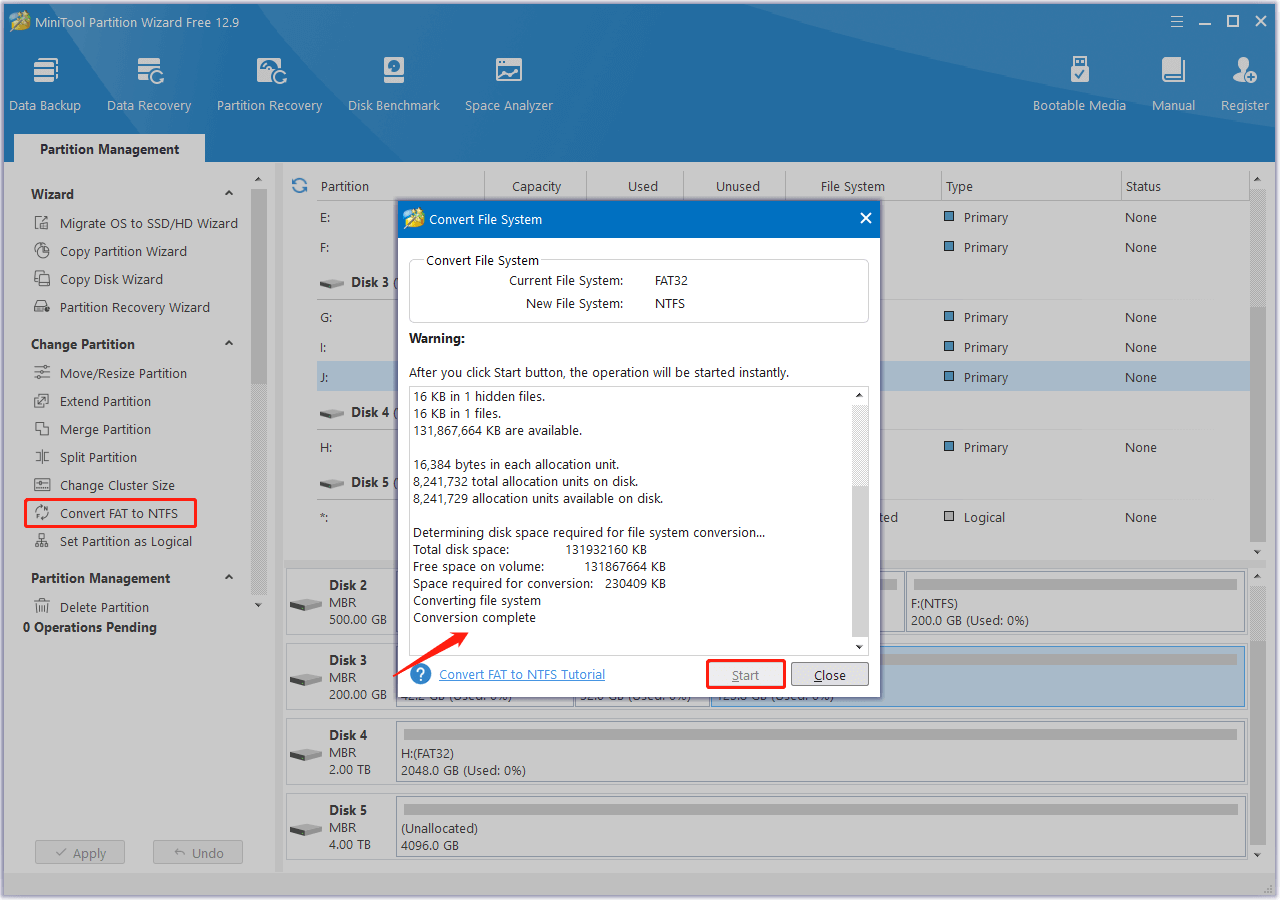
Task: Refresh the partition list
Action: [x=299, y=186]
